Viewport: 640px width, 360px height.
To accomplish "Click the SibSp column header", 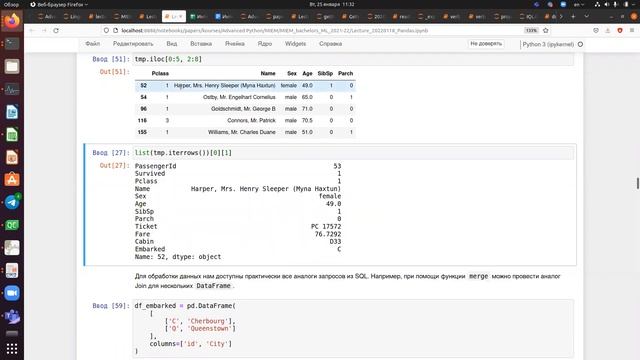I will 325,73.
